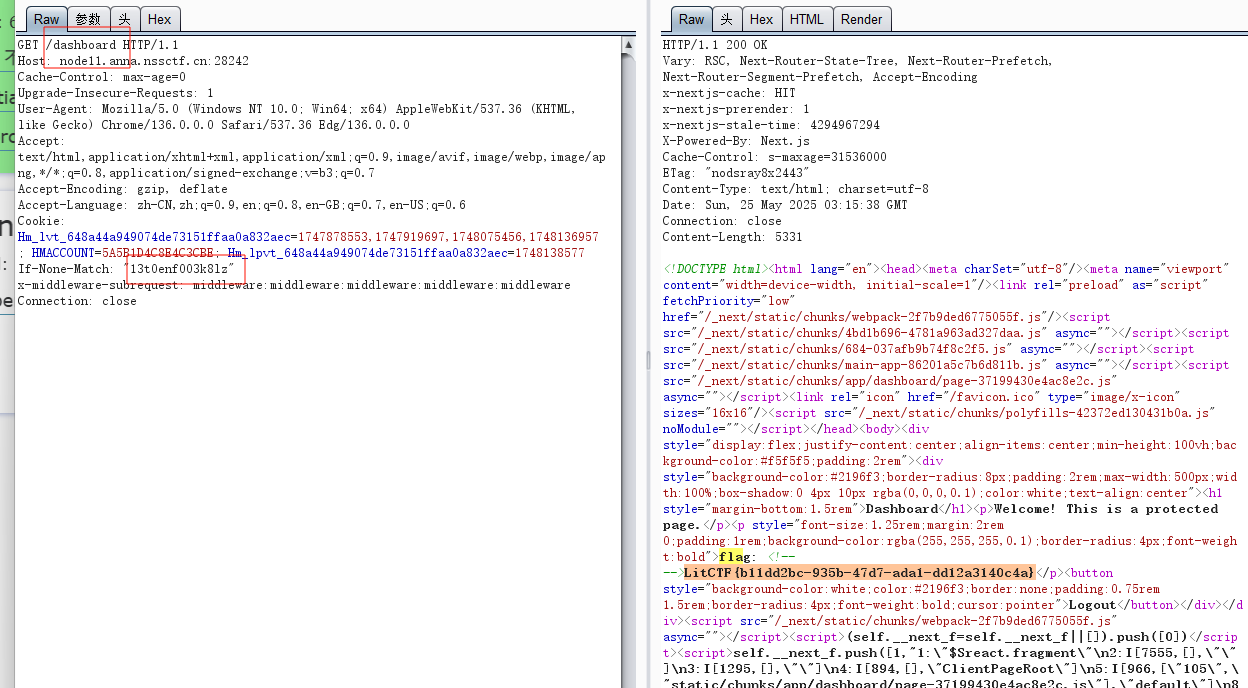Click the yellow highlighted "flag" word
The width and height of the screenshot is (1248, 688).
732,557
